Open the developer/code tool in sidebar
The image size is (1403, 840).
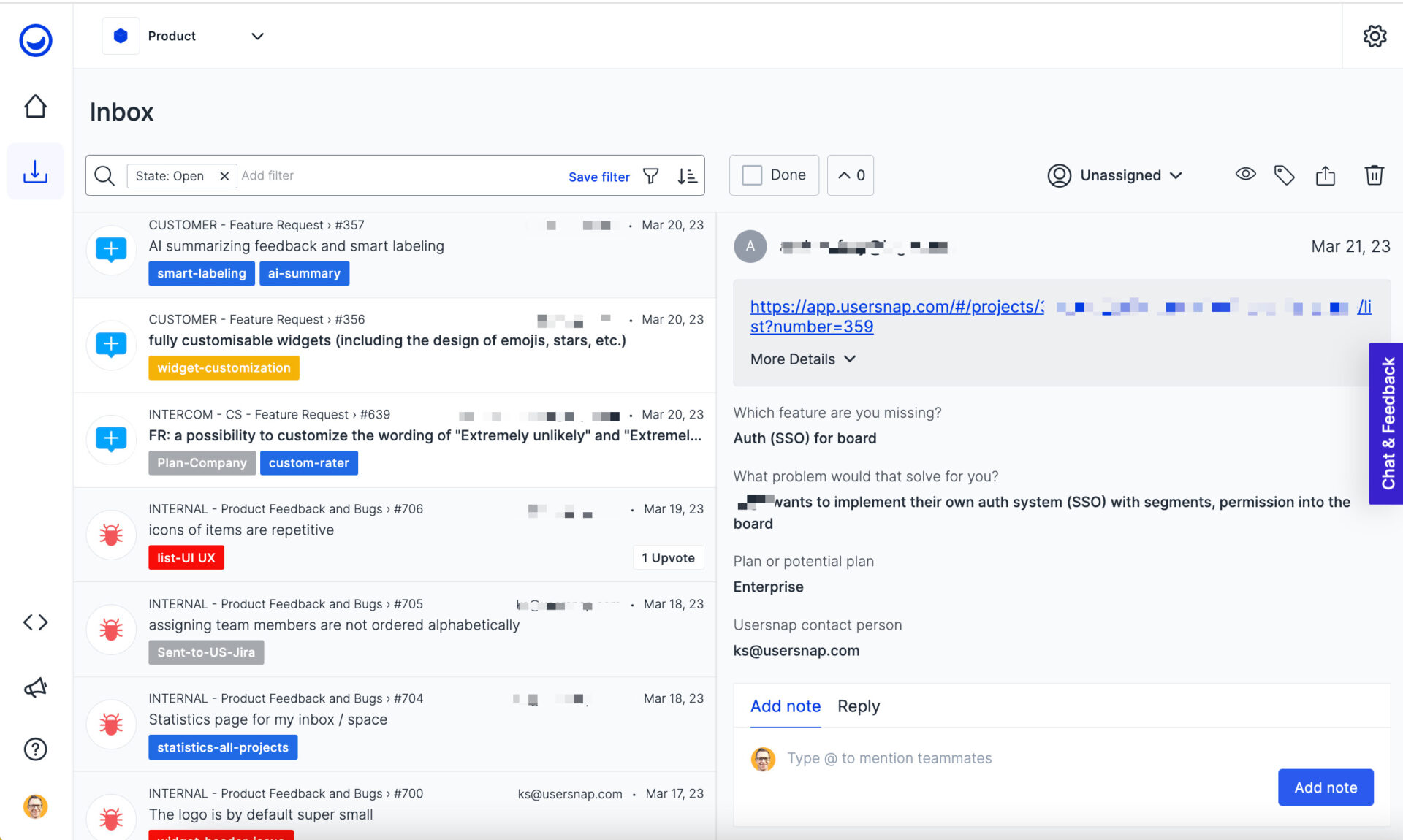point(34,622)
